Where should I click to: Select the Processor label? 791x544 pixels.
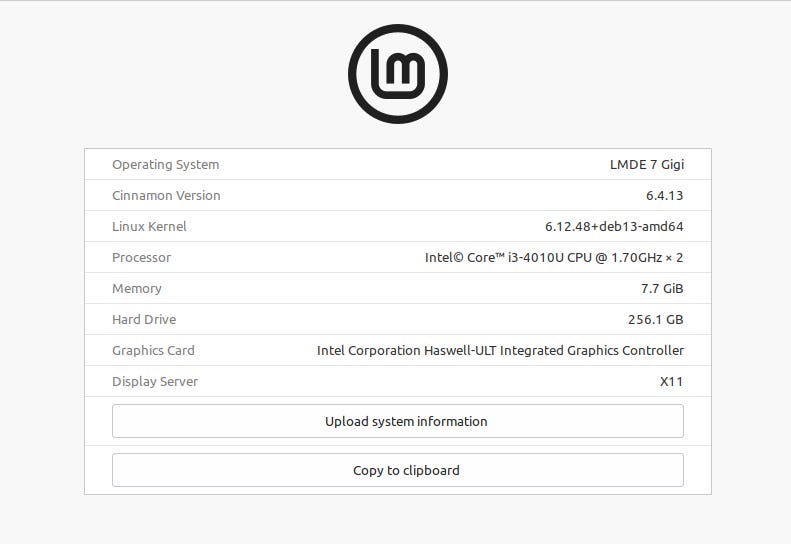tap(141, 257)
